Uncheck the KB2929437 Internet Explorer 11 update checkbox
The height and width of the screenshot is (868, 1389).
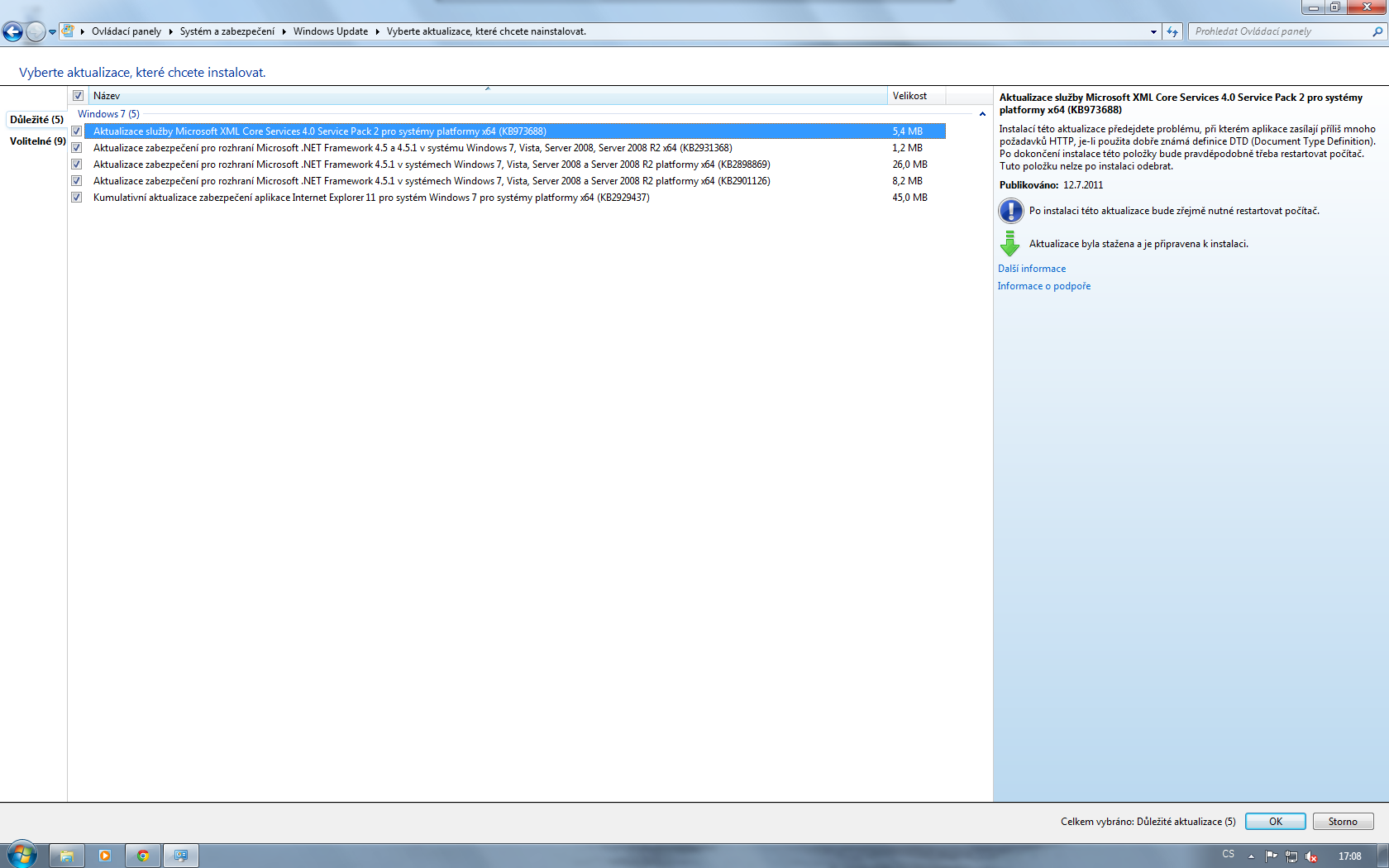click(x=76, y=198)
